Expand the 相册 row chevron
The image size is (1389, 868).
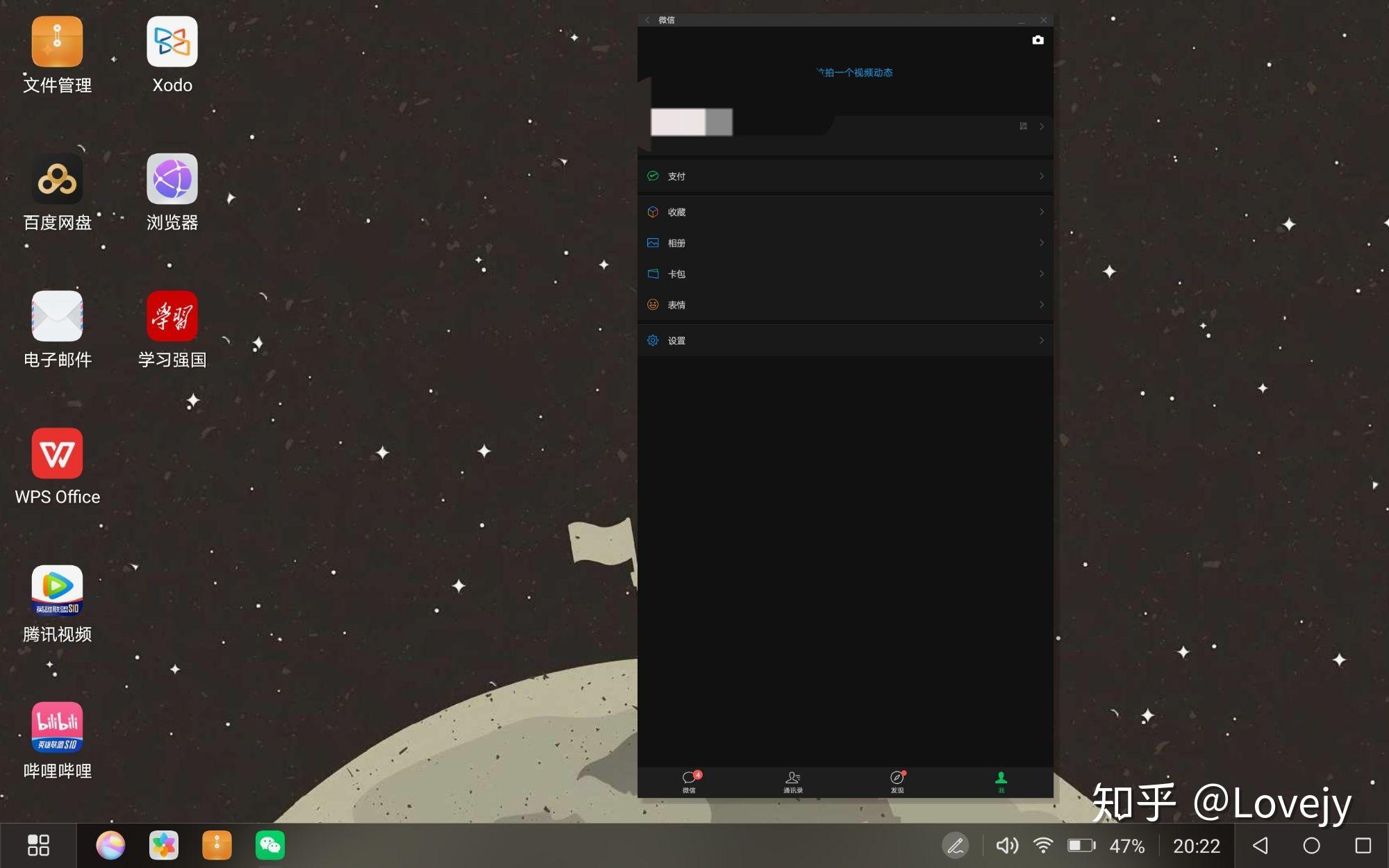click(1041, 243)
